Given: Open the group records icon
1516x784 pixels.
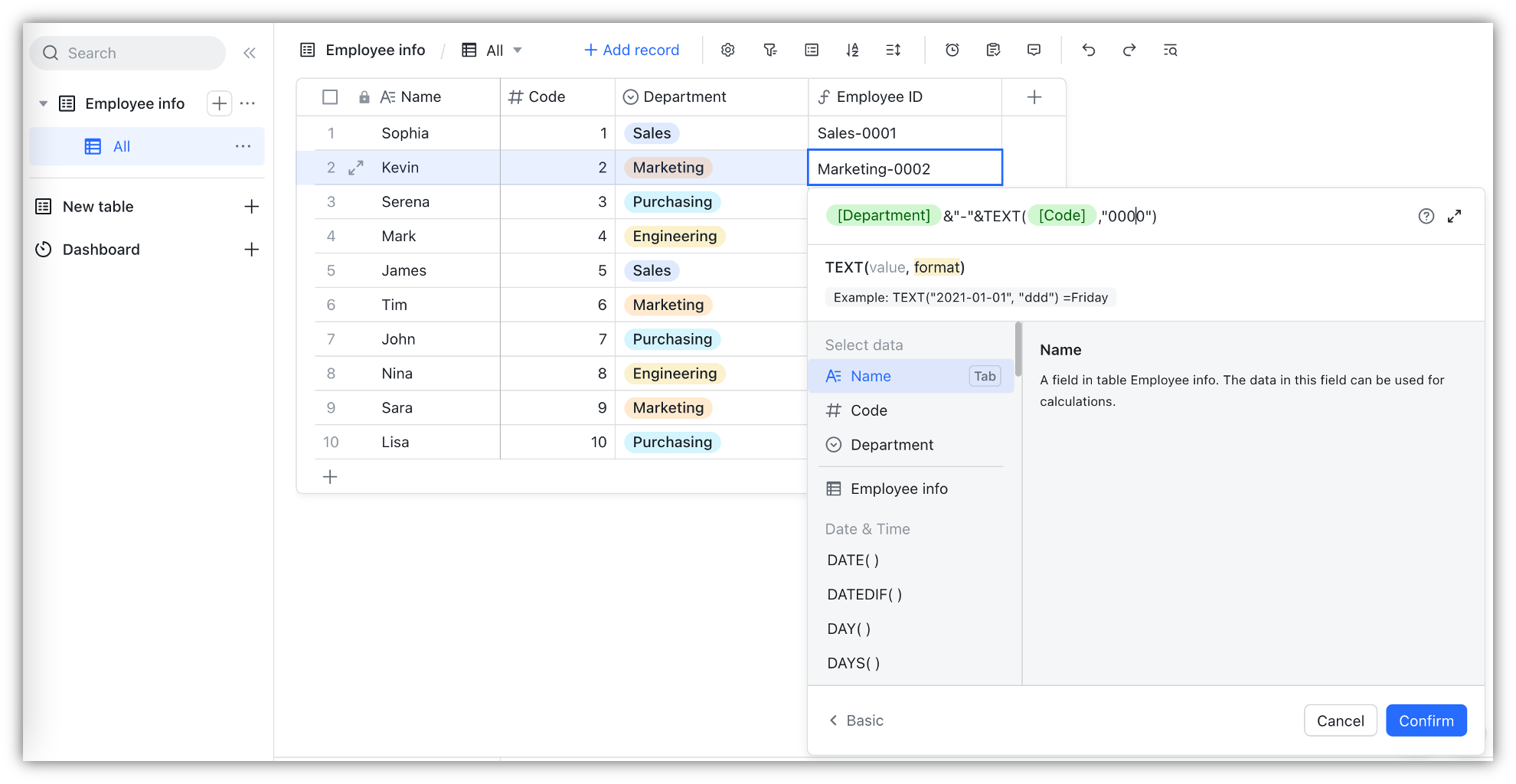Looking at the screenshot, I should (x=812, y=50).
